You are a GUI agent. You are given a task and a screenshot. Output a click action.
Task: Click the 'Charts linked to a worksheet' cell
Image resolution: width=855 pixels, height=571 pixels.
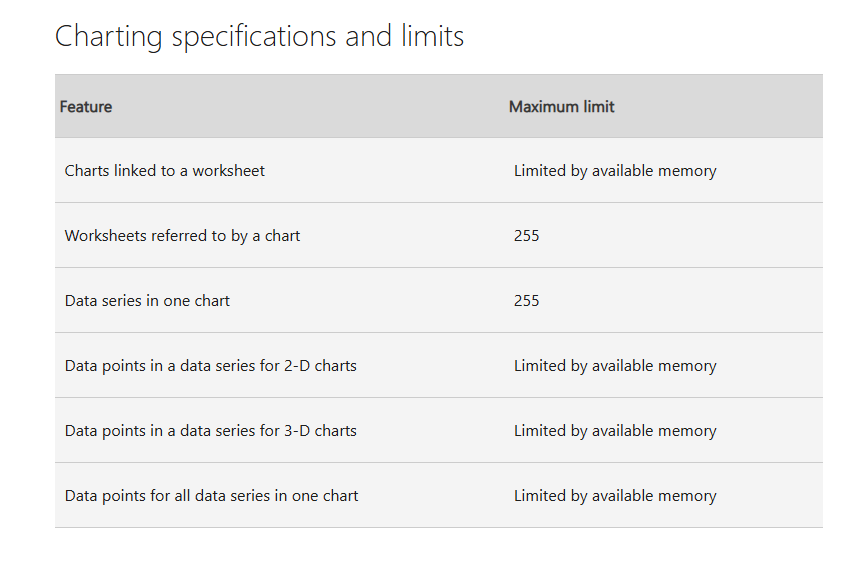tap(164, 171)
